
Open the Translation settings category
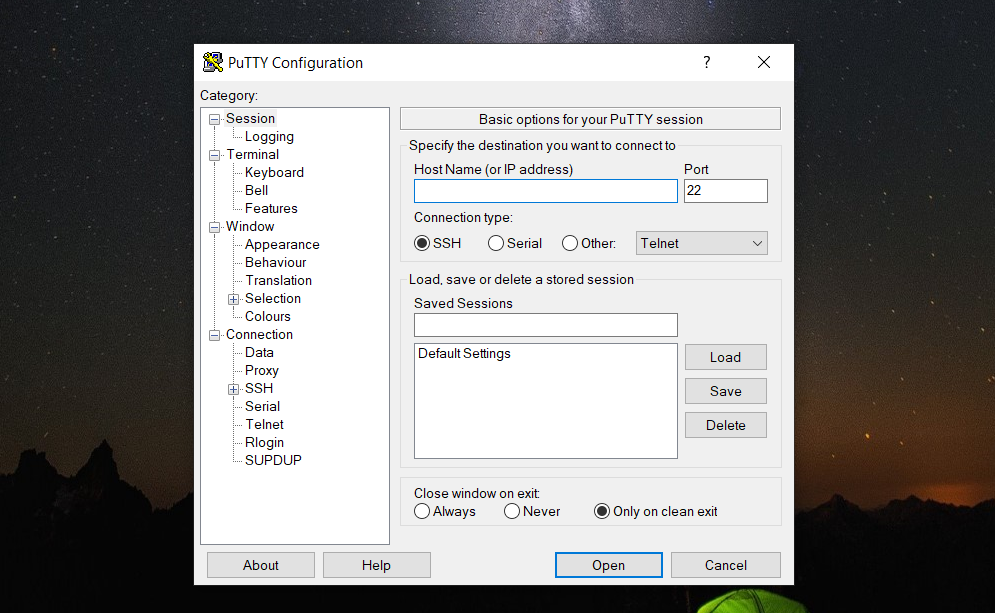tap(279, 280)
